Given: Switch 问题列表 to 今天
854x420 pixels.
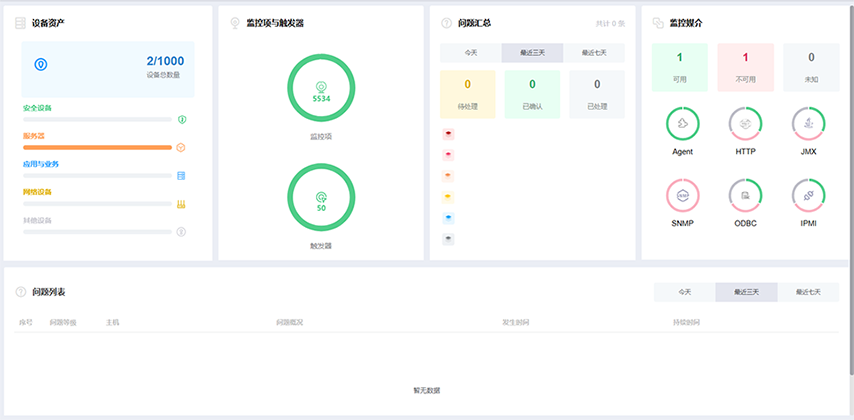Looking at the screenshot, I should [685, 292].
